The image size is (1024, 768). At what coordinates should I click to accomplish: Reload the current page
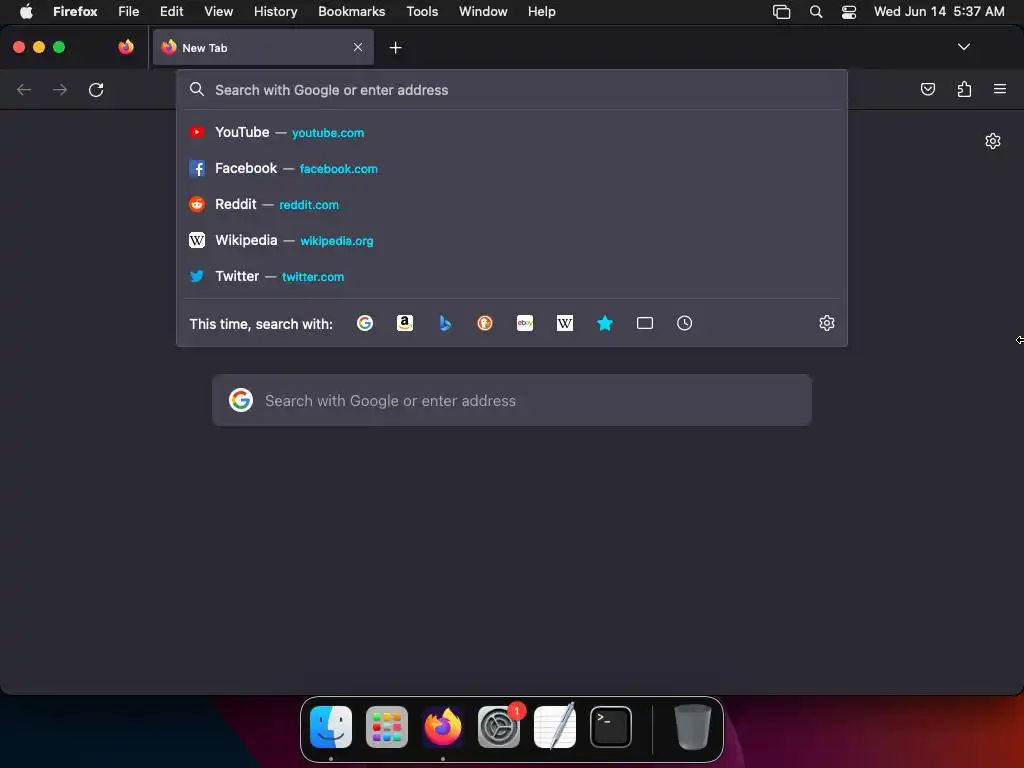pyautogui.click(x=96, y=89)
